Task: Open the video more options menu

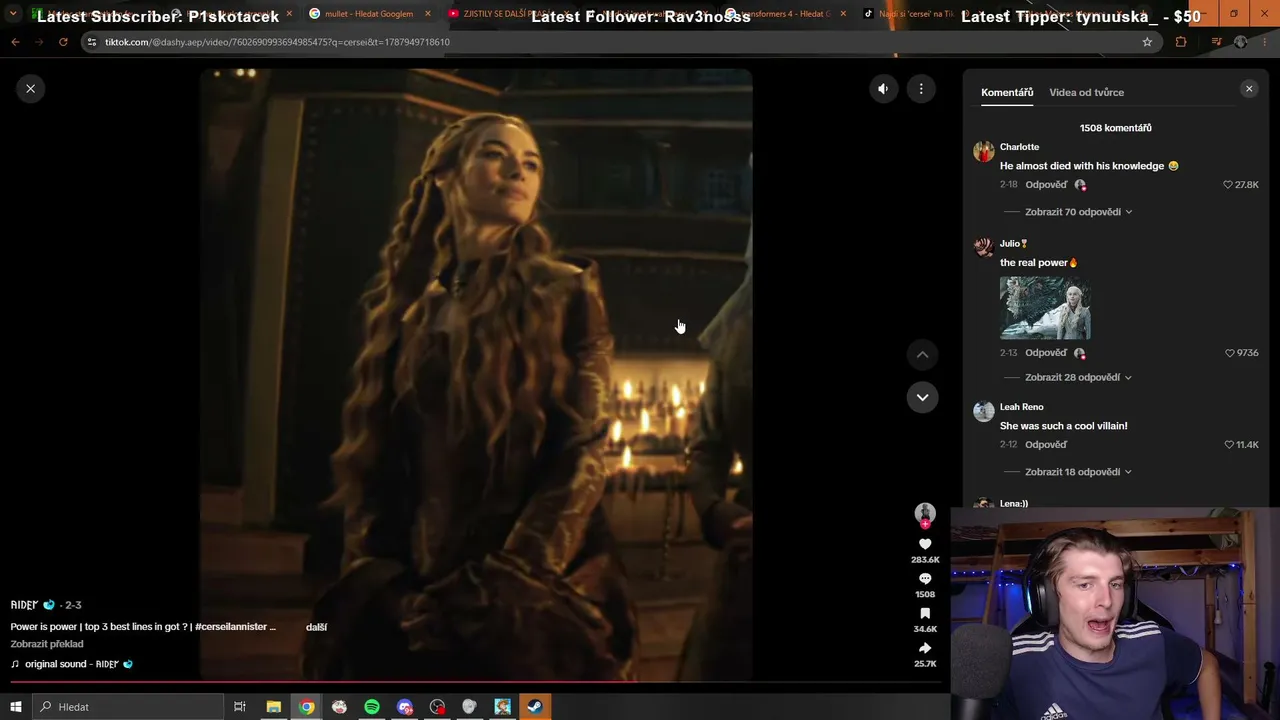Action: click(x=921, y=89)
